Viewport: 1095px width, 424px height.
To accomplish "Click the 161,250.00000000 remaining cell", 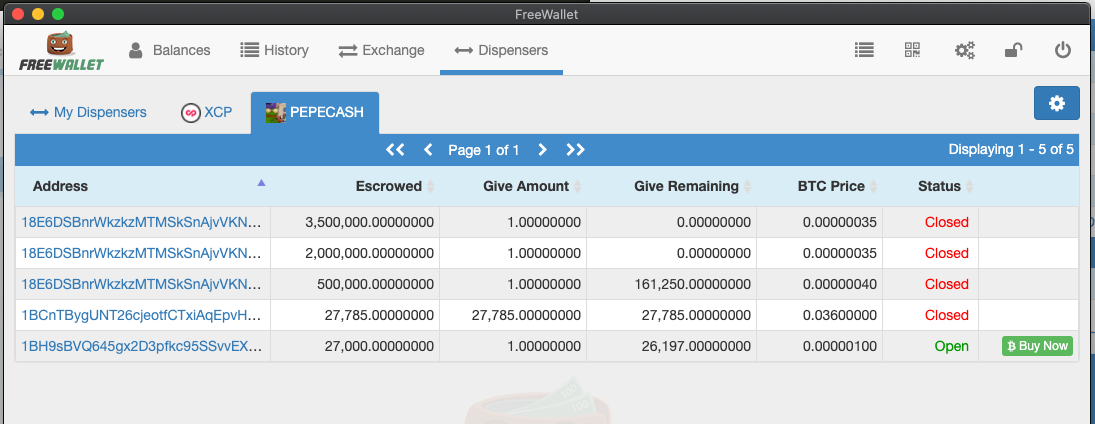I will (672, 284).
